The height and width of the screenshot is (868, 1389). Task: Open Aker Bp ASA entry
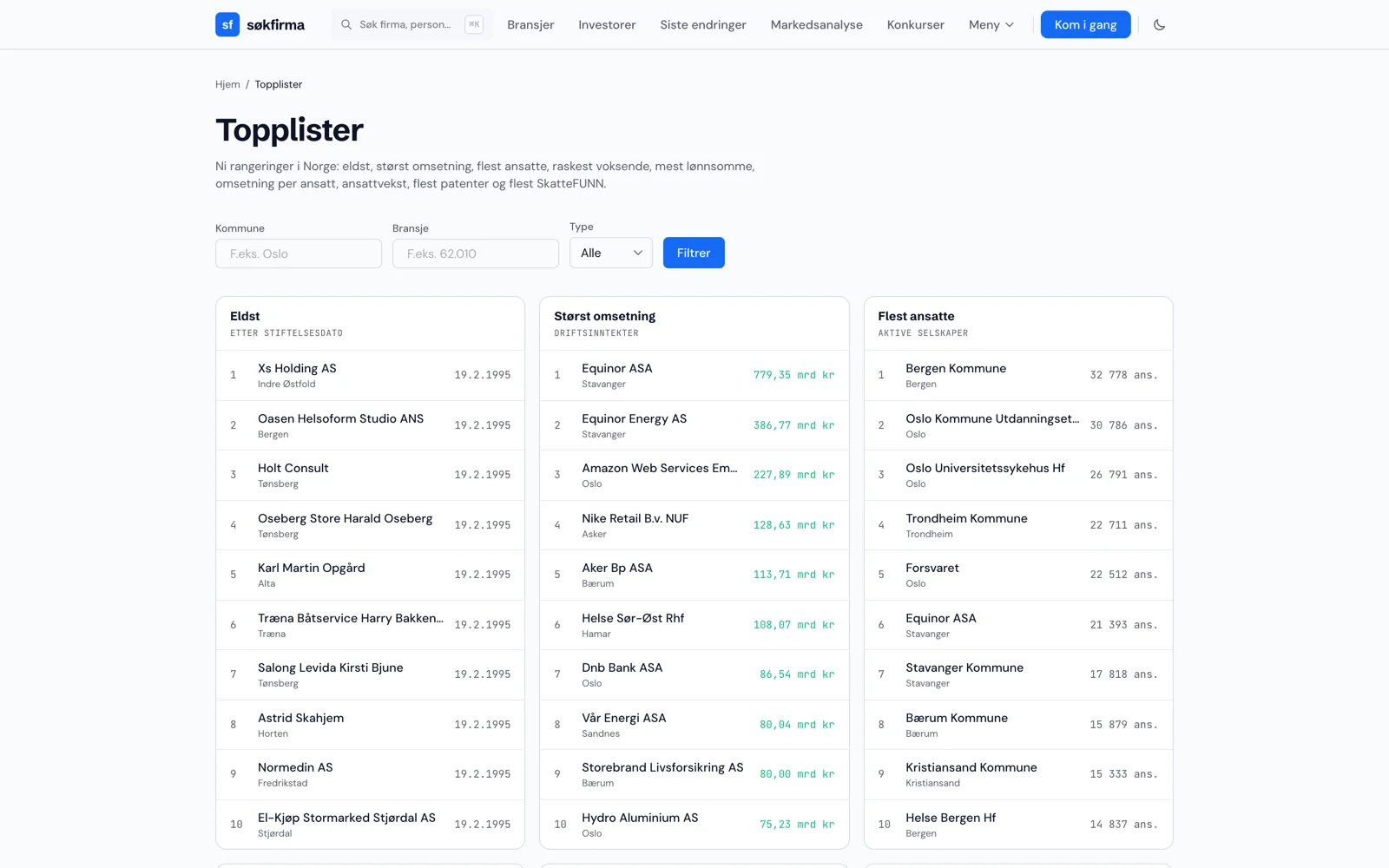[694, 575]
